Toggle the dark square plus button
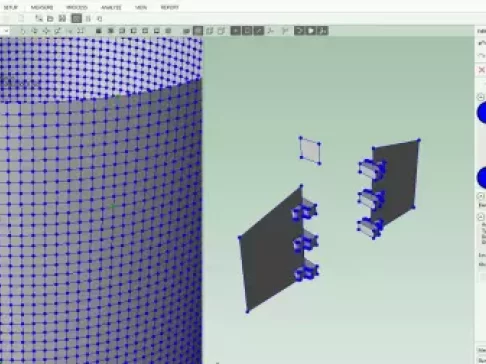This screenshot has width=486, height=364. (236, 31)
